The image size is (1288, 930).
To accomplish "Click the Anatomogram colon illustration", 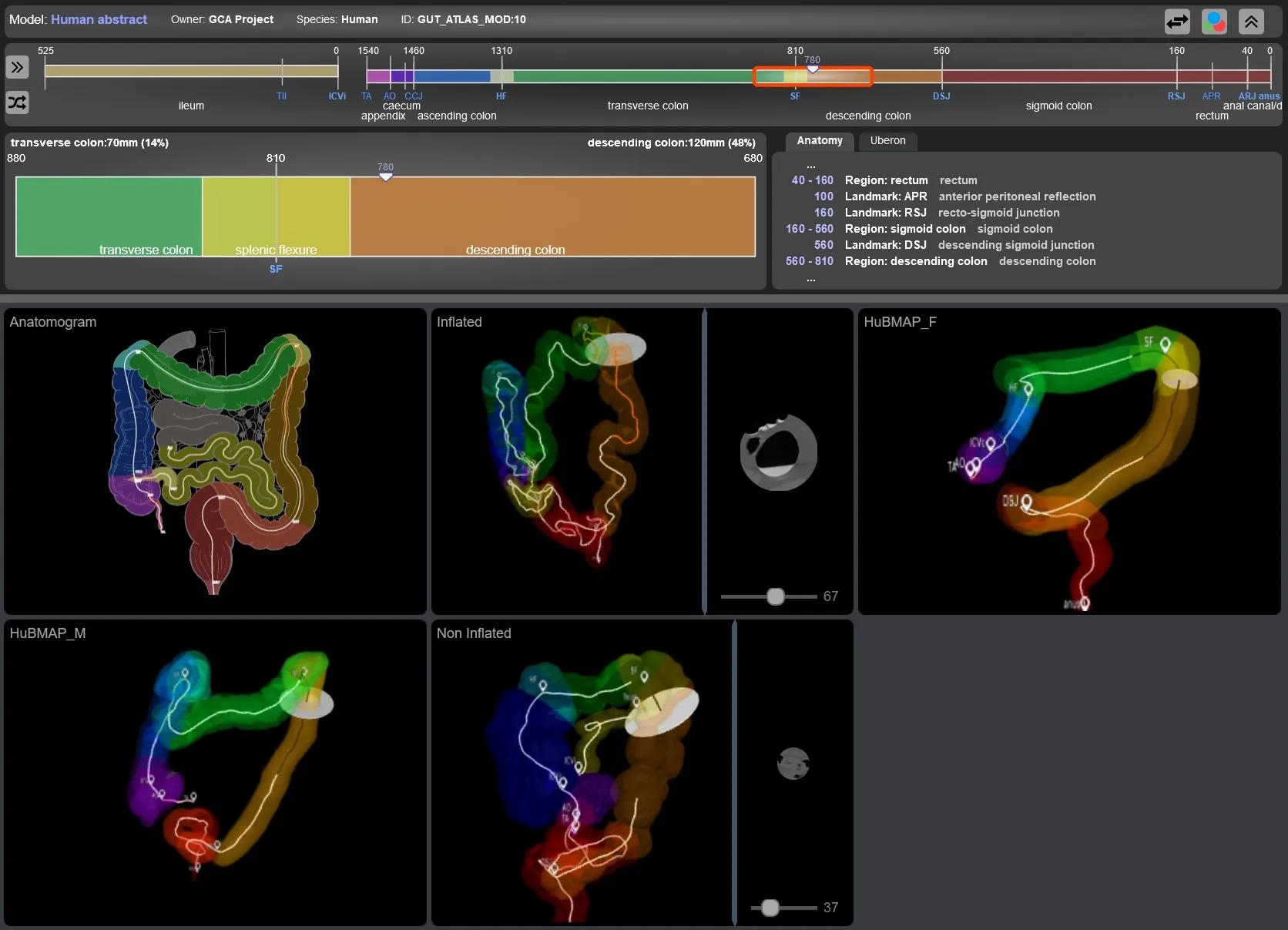I will point(213,462).
